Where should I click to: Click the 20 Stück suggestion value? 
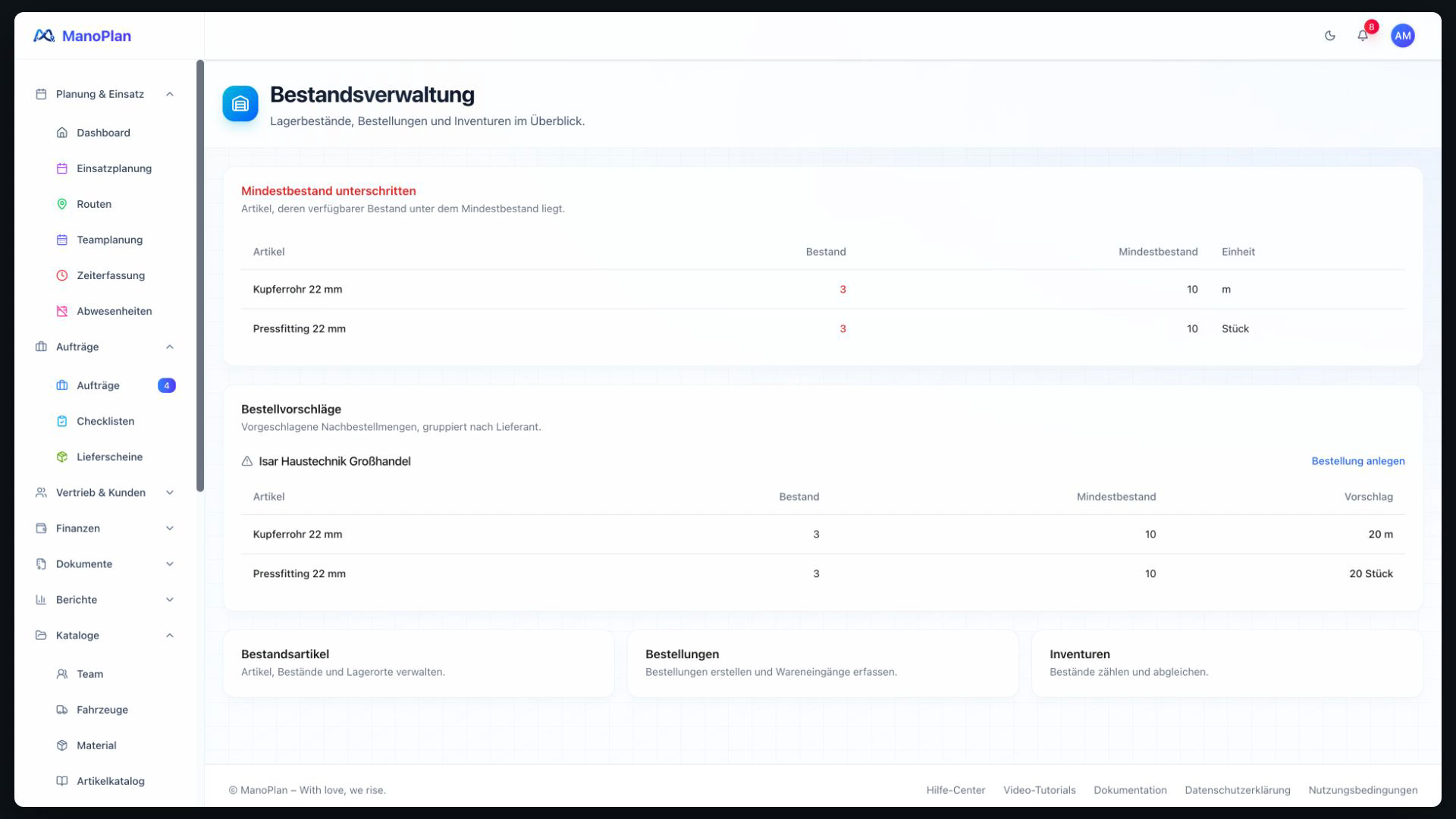1370,573
